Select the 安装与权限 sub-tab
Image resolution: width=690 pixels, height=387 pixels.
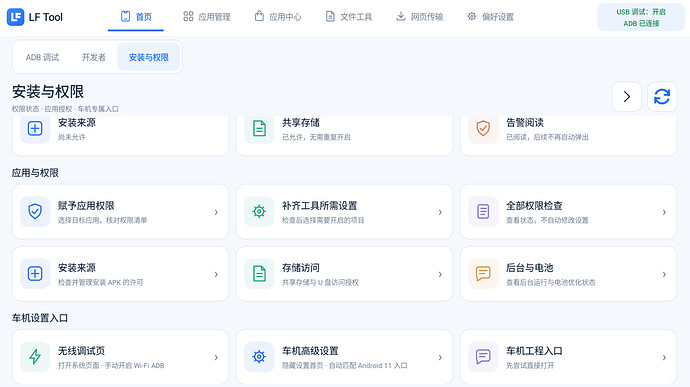(149, 57)
